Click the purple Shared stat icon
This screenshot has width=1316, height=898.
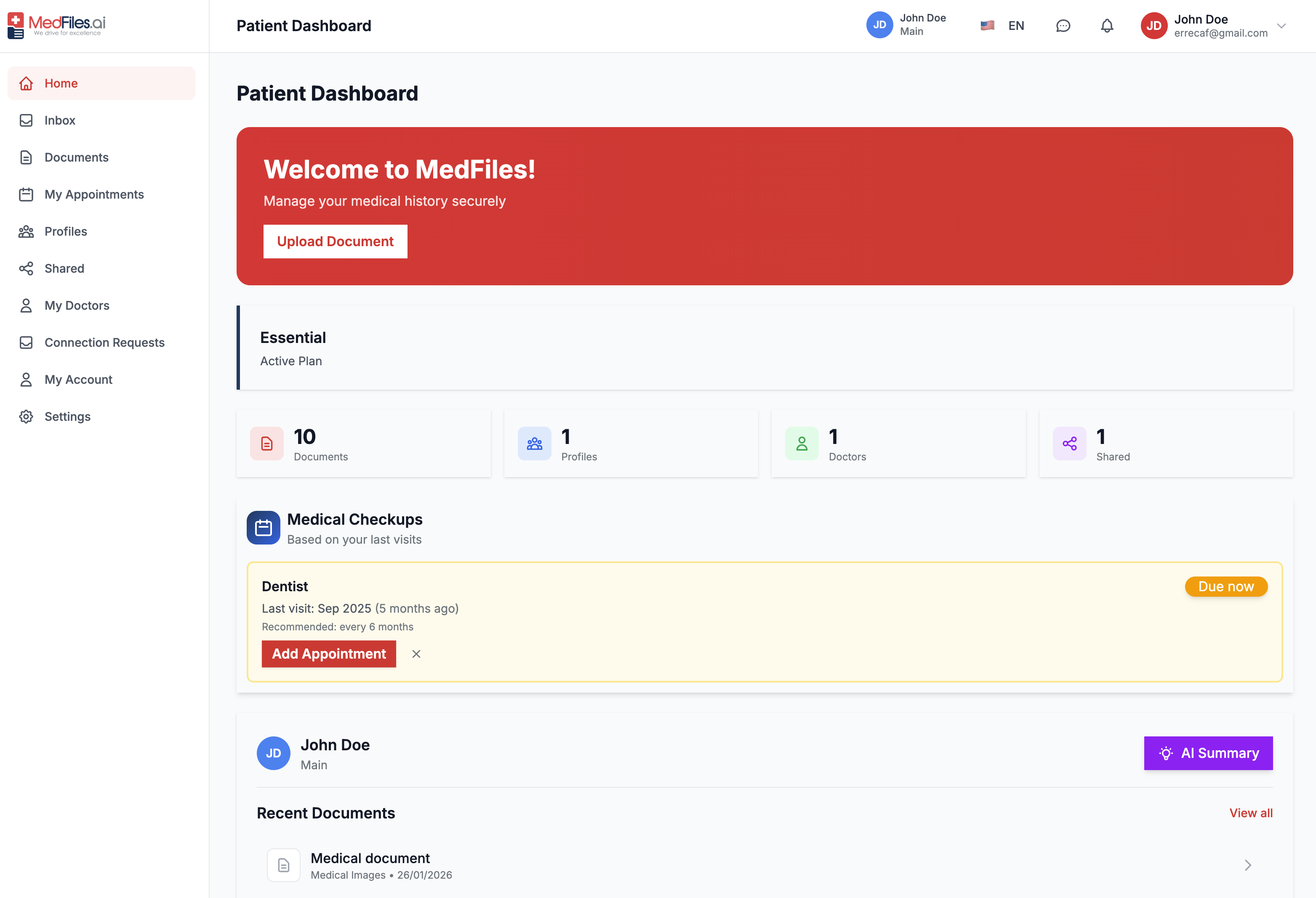point(1069,443)
